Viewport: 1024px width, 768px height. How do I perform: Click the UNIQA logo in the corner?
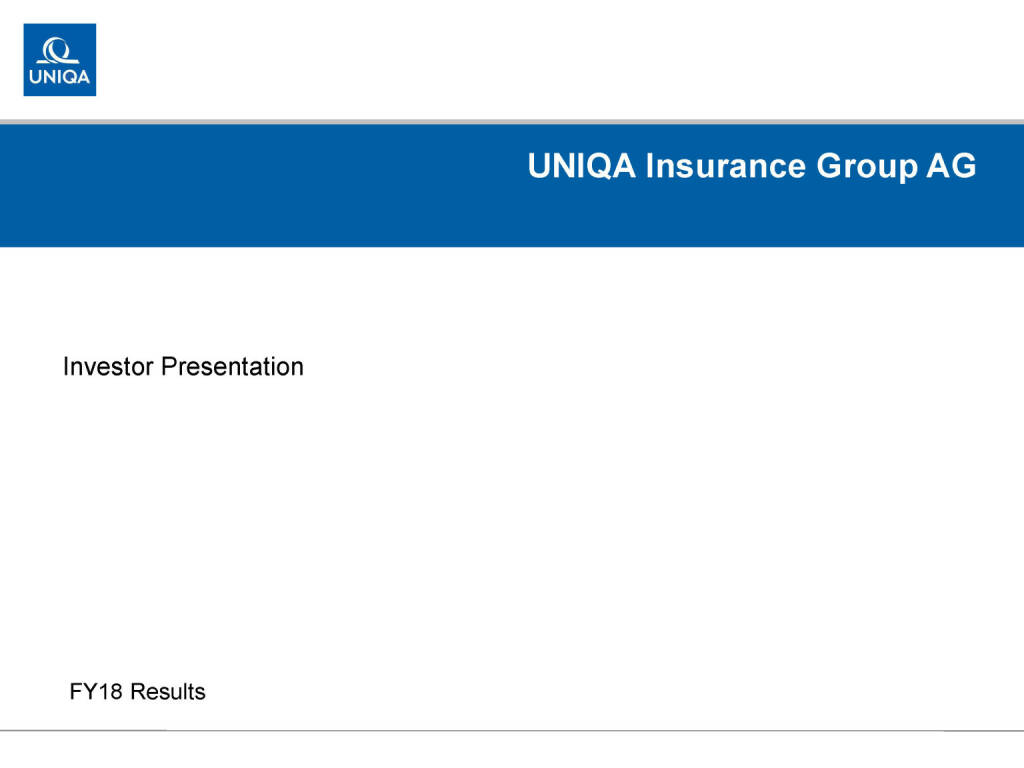tap(60, 60)
